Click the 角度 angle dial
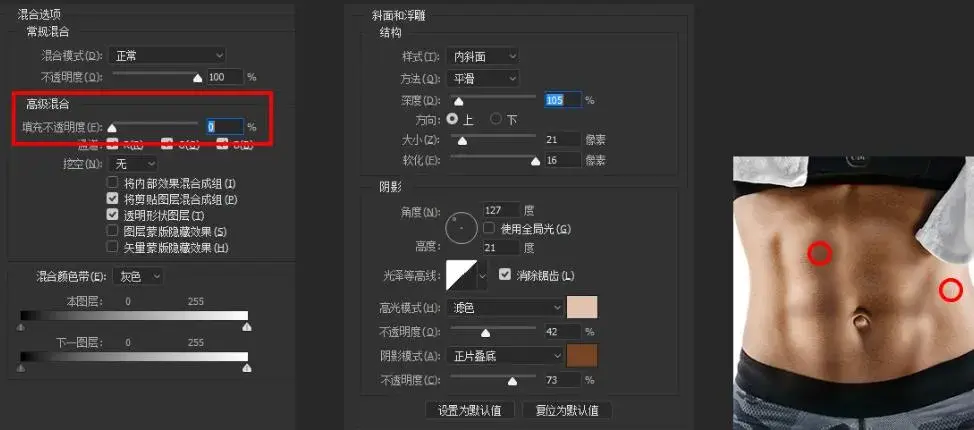This screenshot has height=430, width=974. [x=462, y=228]
